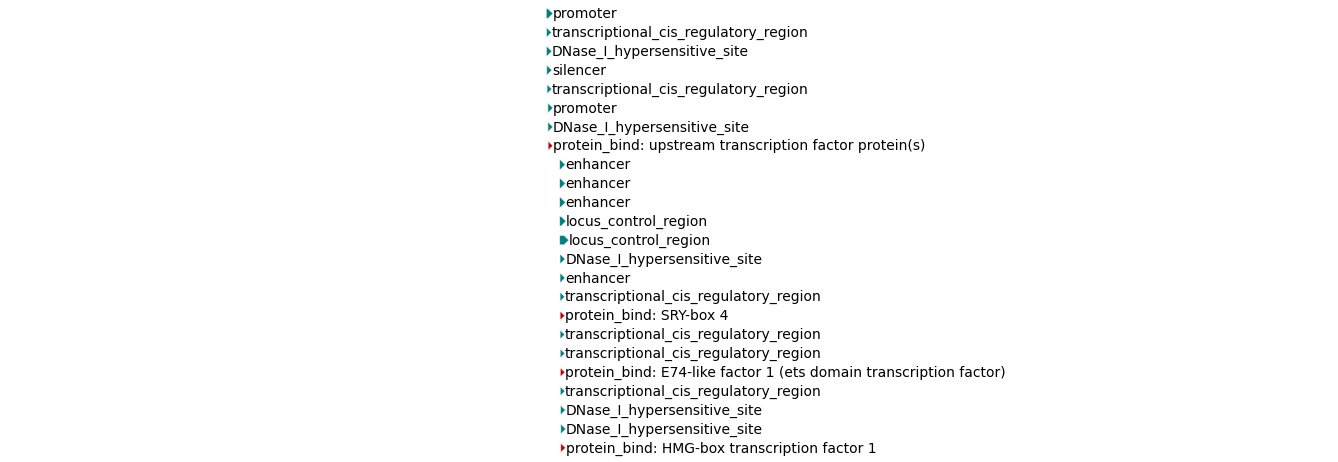
Task: Select enhancer directly below upstream transcription factor entry
Action: click(597, 165)
